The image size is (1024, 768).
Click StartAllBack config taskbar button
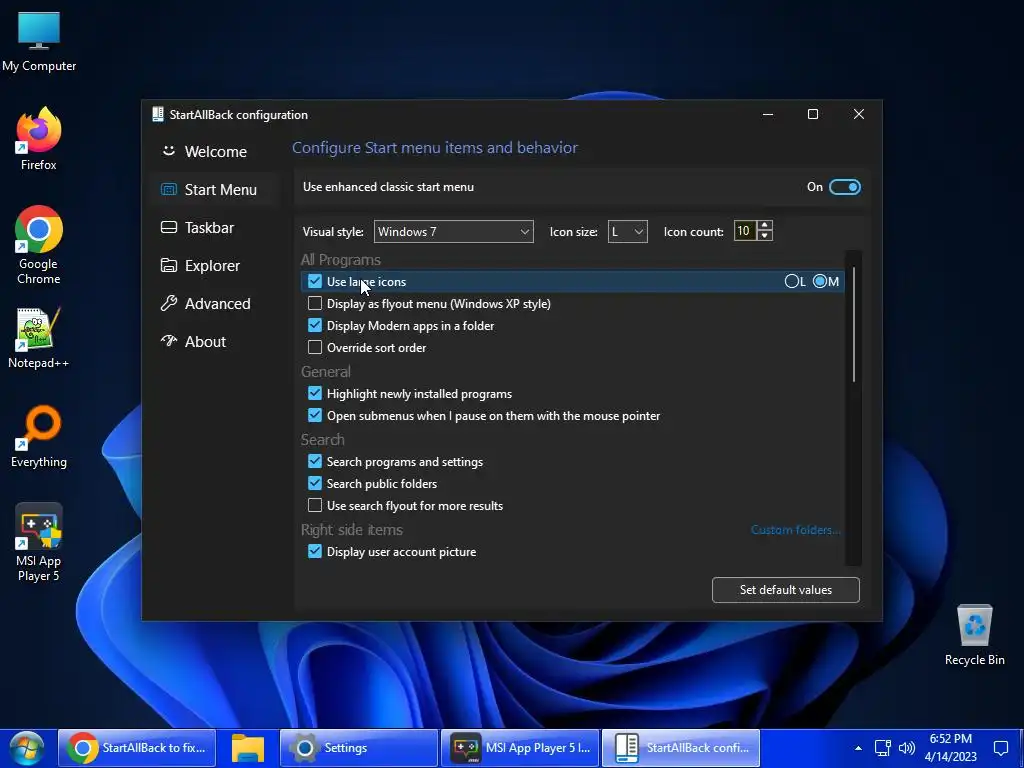pos(681,748)
